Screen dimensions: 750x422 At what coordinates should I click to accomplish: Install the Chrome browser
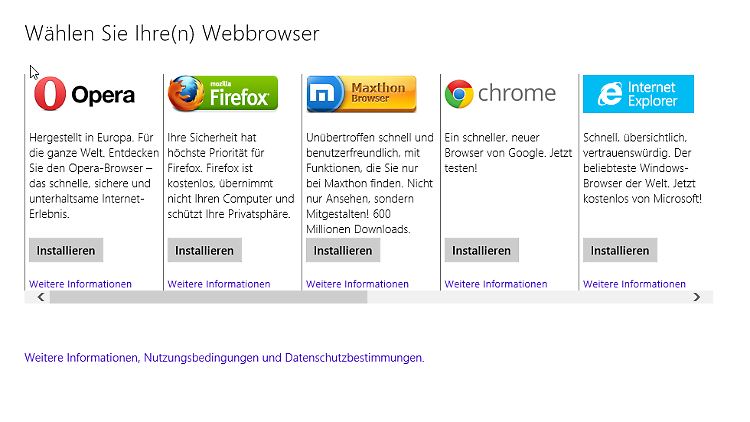(481, 250)
